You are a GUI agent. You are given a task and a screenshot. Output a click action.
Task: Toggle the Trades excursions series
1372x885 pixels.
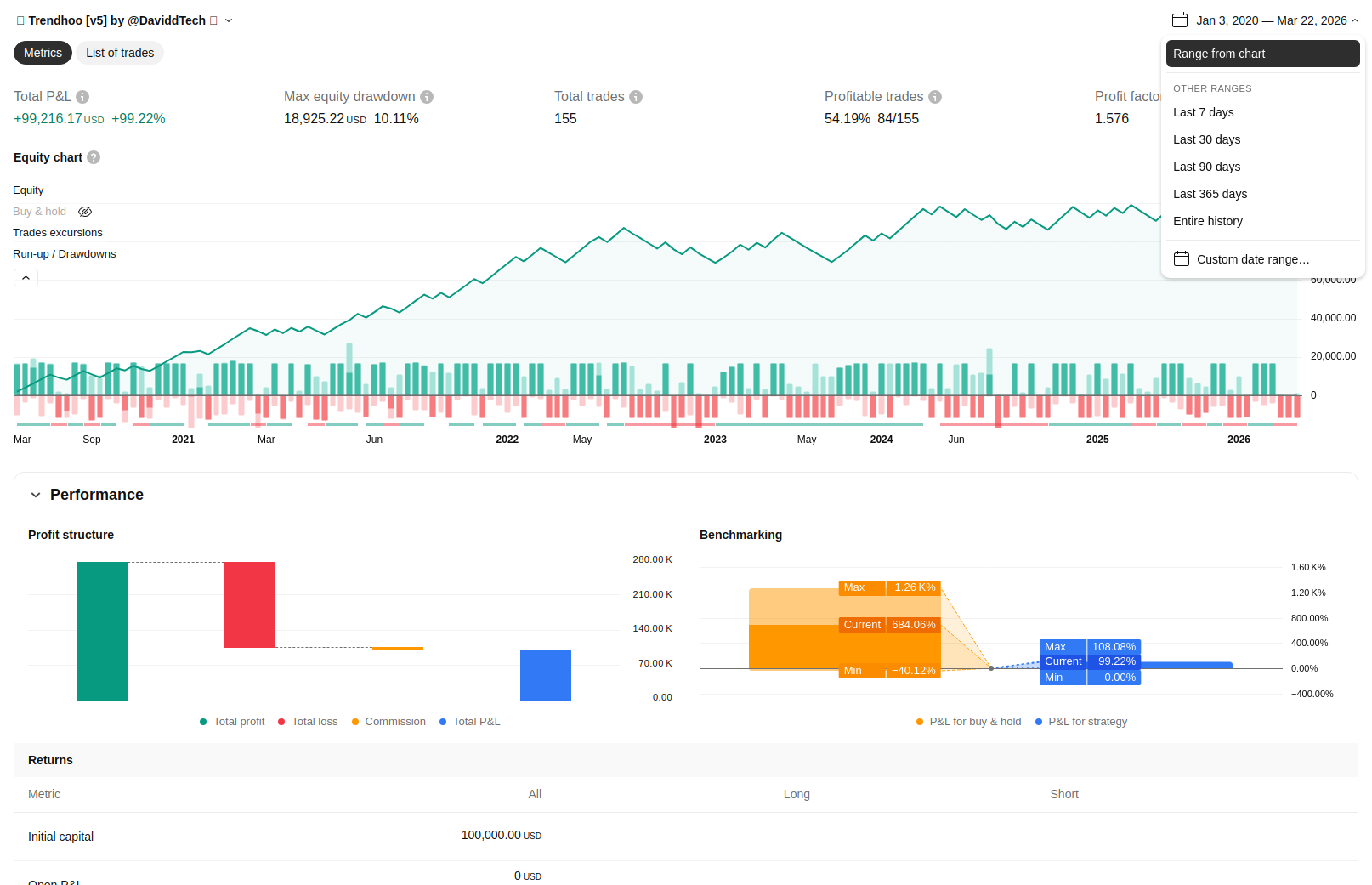58,233
